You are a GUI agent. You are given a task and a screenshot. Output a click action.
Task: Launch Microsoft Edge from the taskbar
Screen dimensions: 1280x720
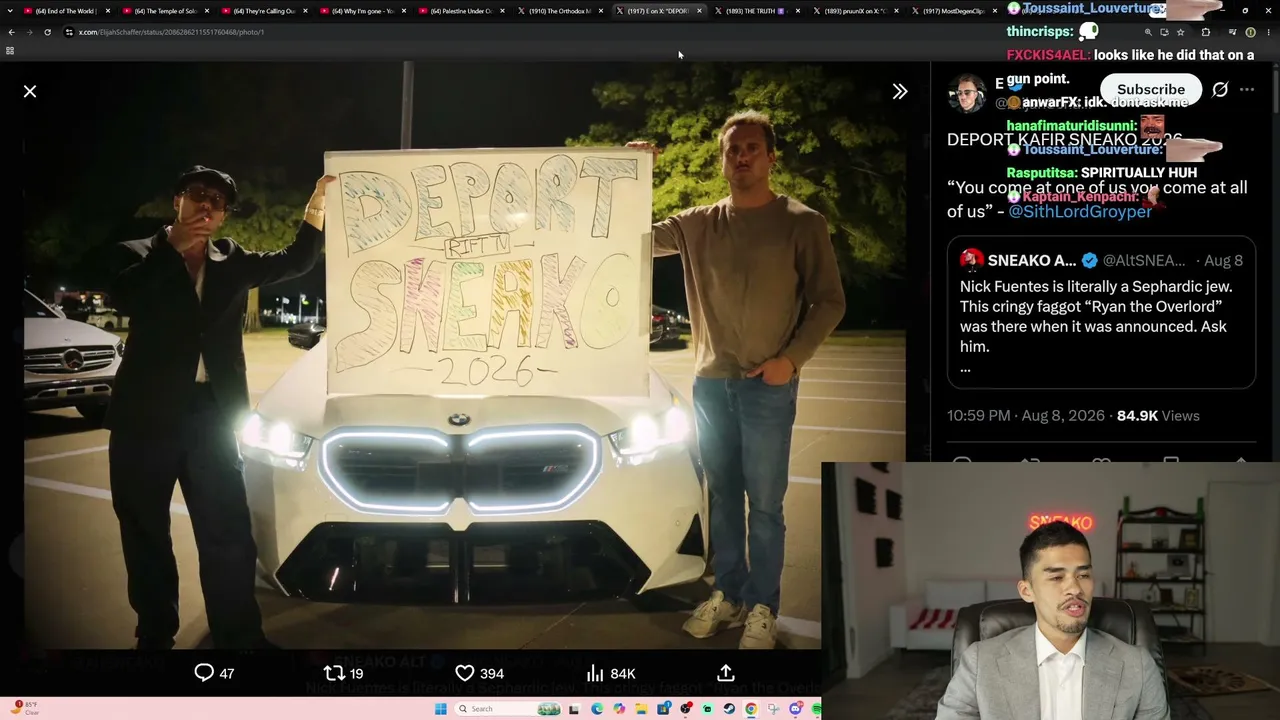pos(597,709)
